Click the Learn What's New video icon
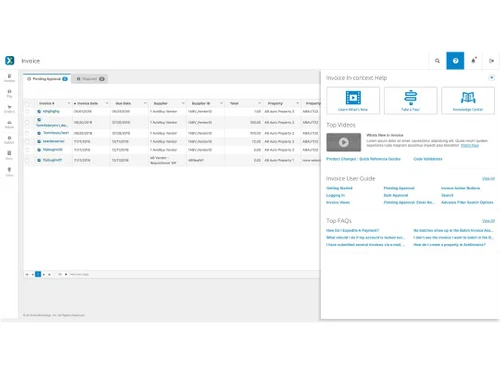 (353, 97)
